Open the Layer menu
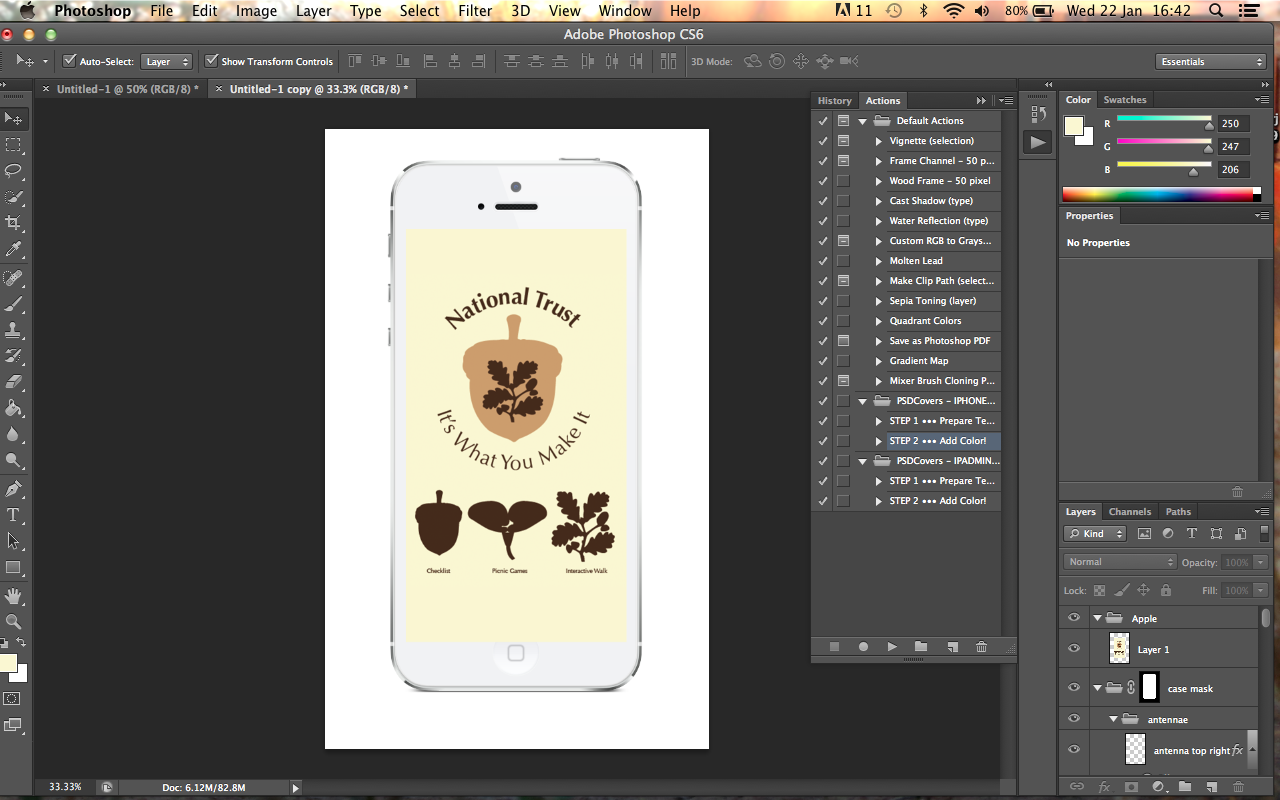The image size is (1280, 800). click(x=313, y=11)
